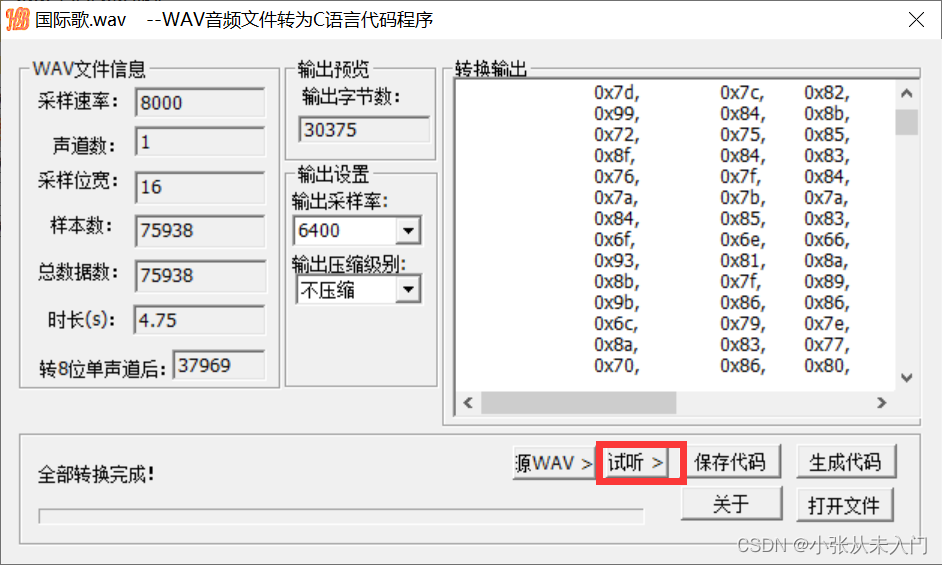This screenshot has height=565, width=942.
Task: Click the 转8位单声道后 field showing 37969
Action: pos(219,365)
